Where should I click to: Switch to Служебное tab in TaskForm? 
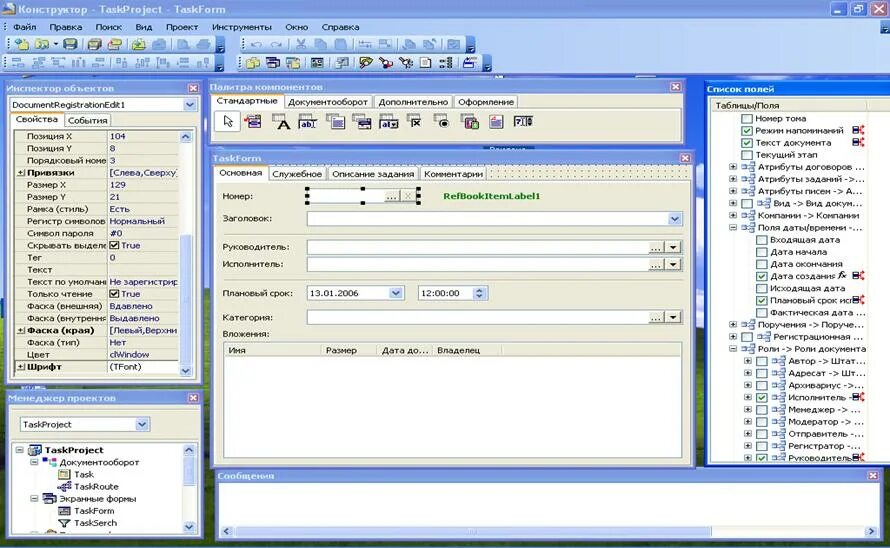(296, 174)
